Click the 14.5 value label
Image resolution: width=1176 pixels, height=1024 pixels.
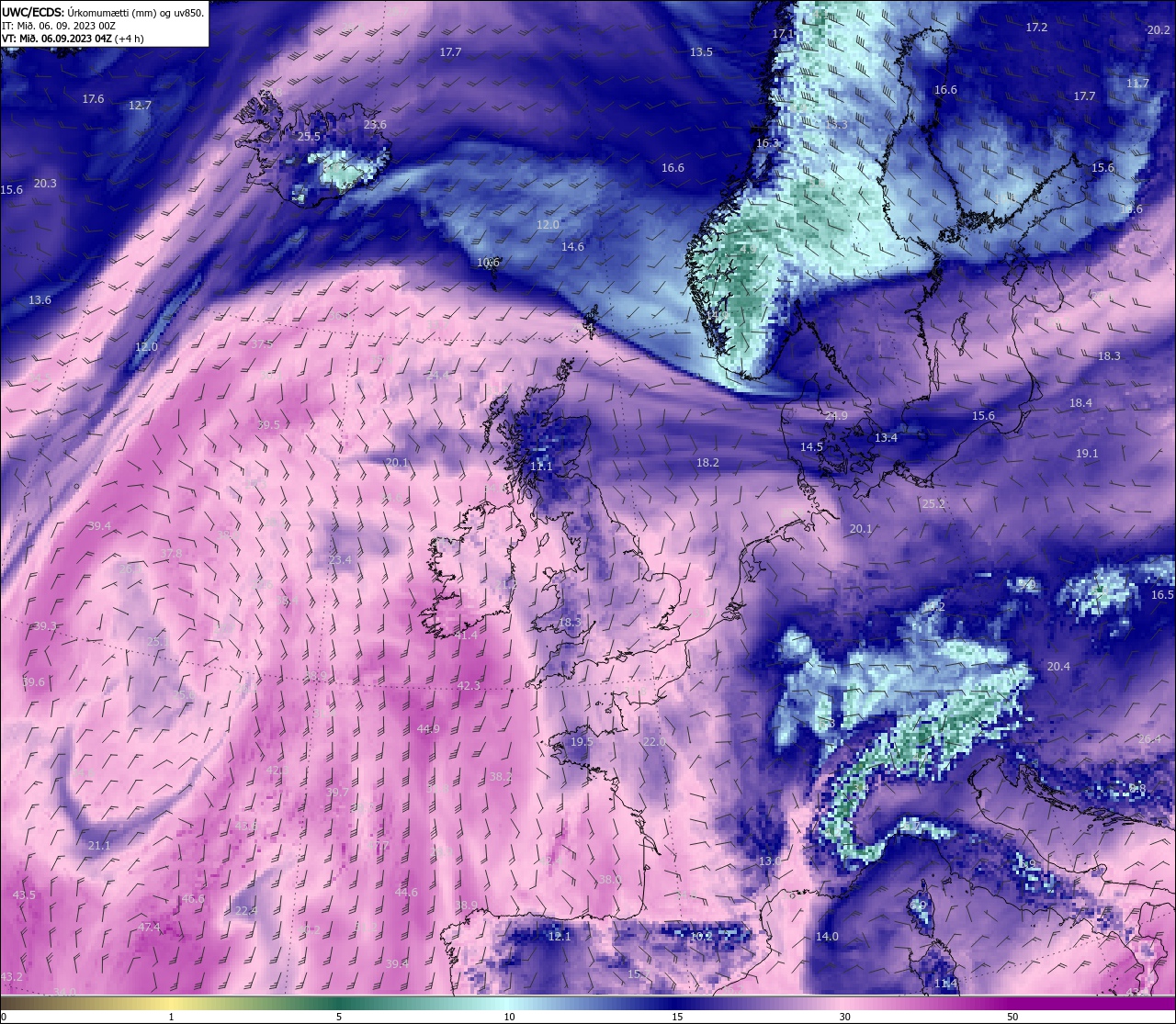(811, 447)
